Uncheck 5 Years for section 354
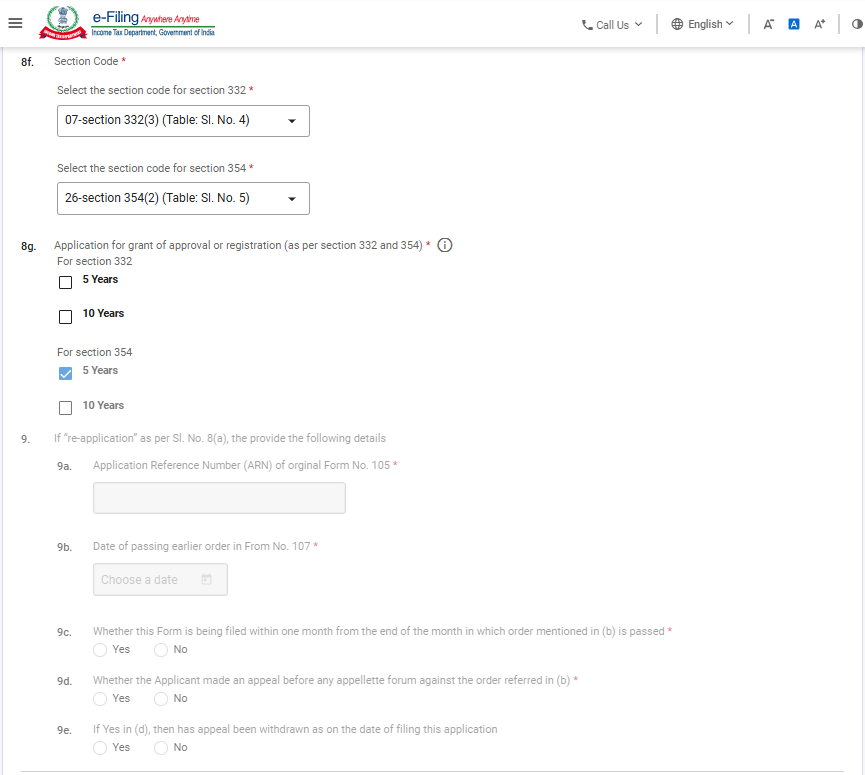 [x=66, y=373]
